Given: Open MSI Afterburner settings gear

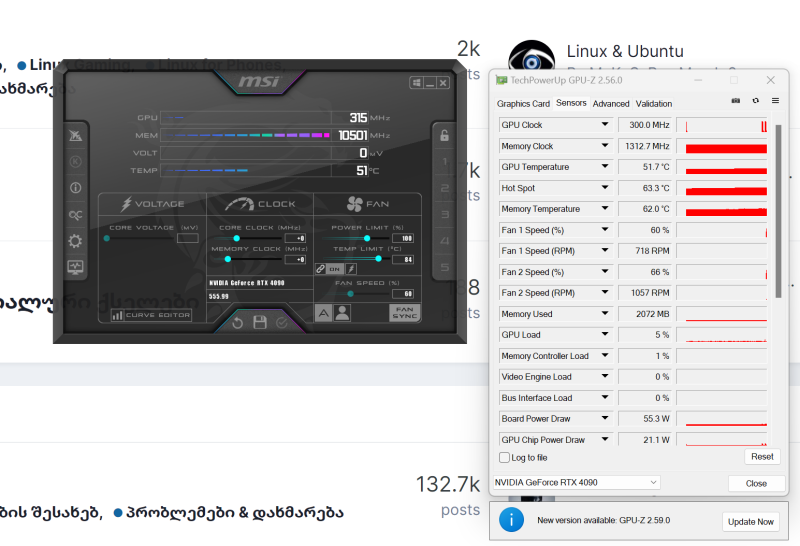Looking at the screenshot, I should (x=75, y=241).
